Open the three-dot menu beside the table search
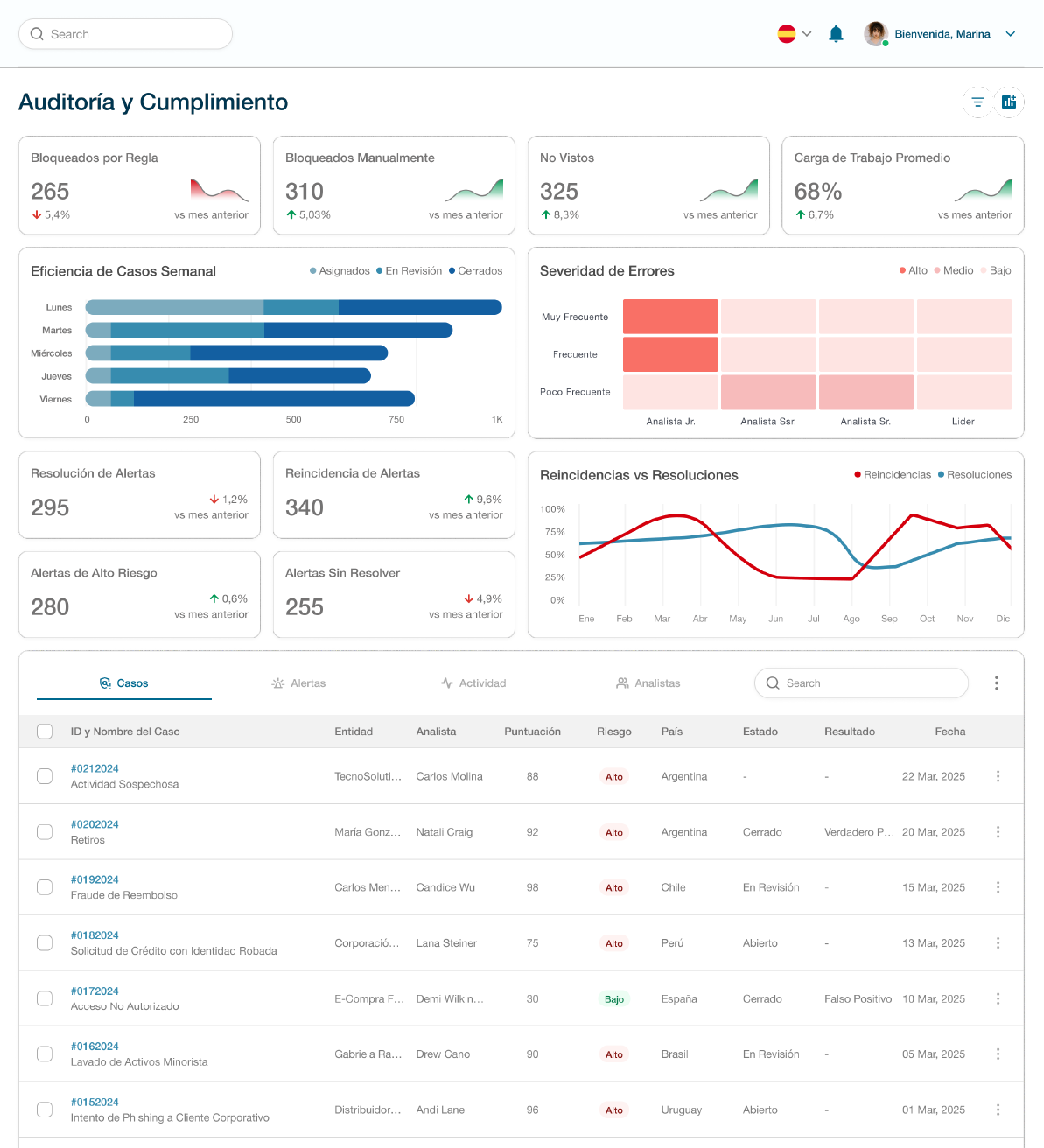 click(996, 682)
